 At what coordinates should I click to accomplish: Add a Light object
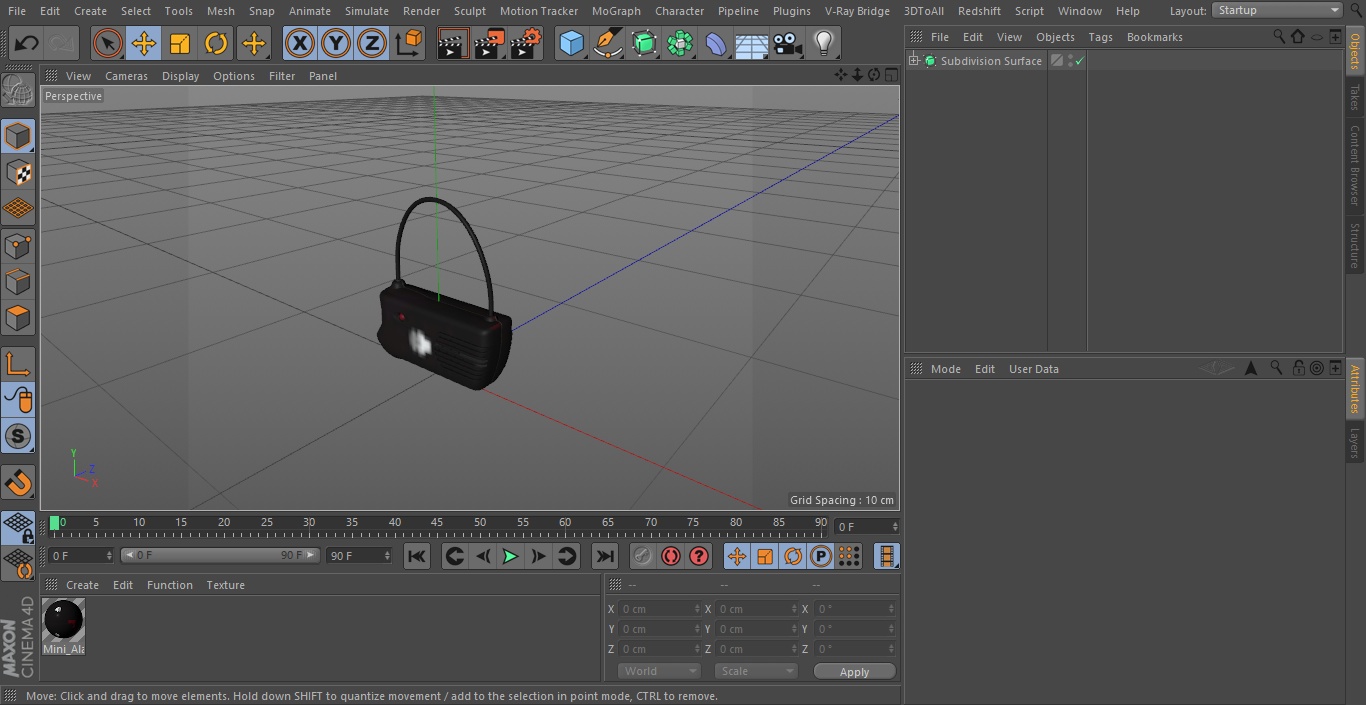tap(824, 43)
